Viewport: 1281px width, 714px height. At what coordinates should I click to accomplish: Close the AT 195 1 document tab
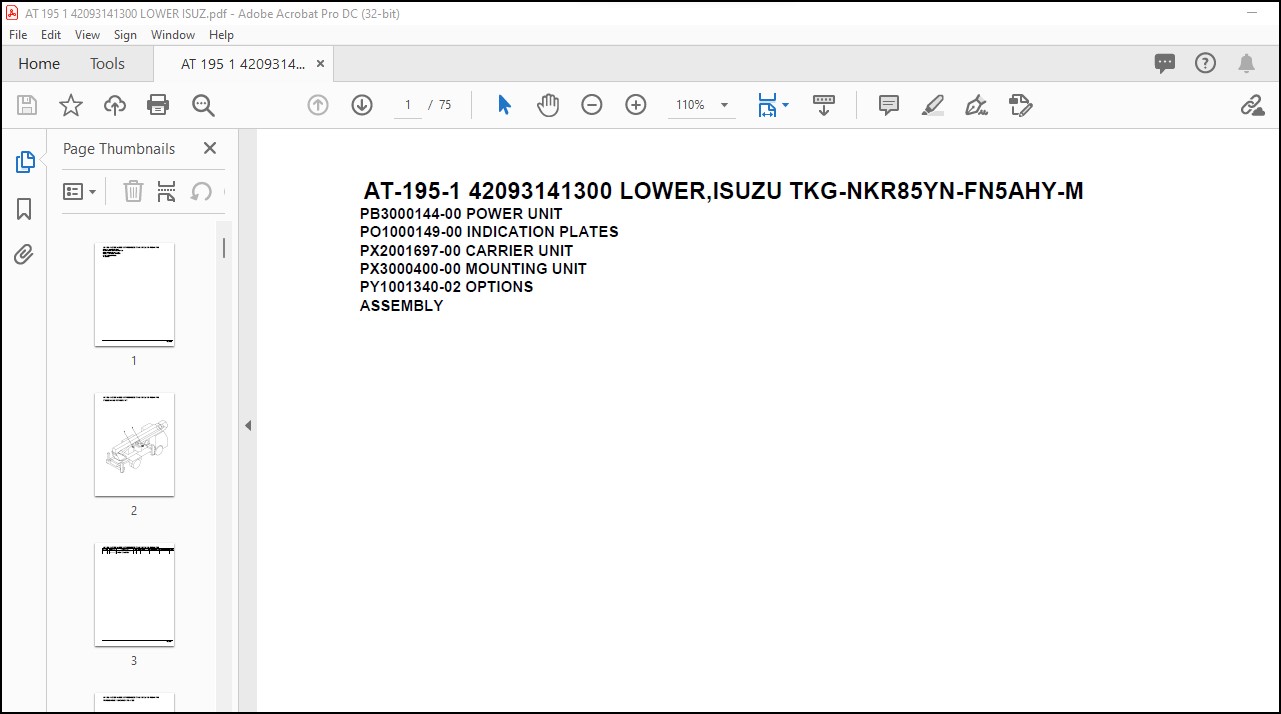pyautogui.click(x=320, y=63)
